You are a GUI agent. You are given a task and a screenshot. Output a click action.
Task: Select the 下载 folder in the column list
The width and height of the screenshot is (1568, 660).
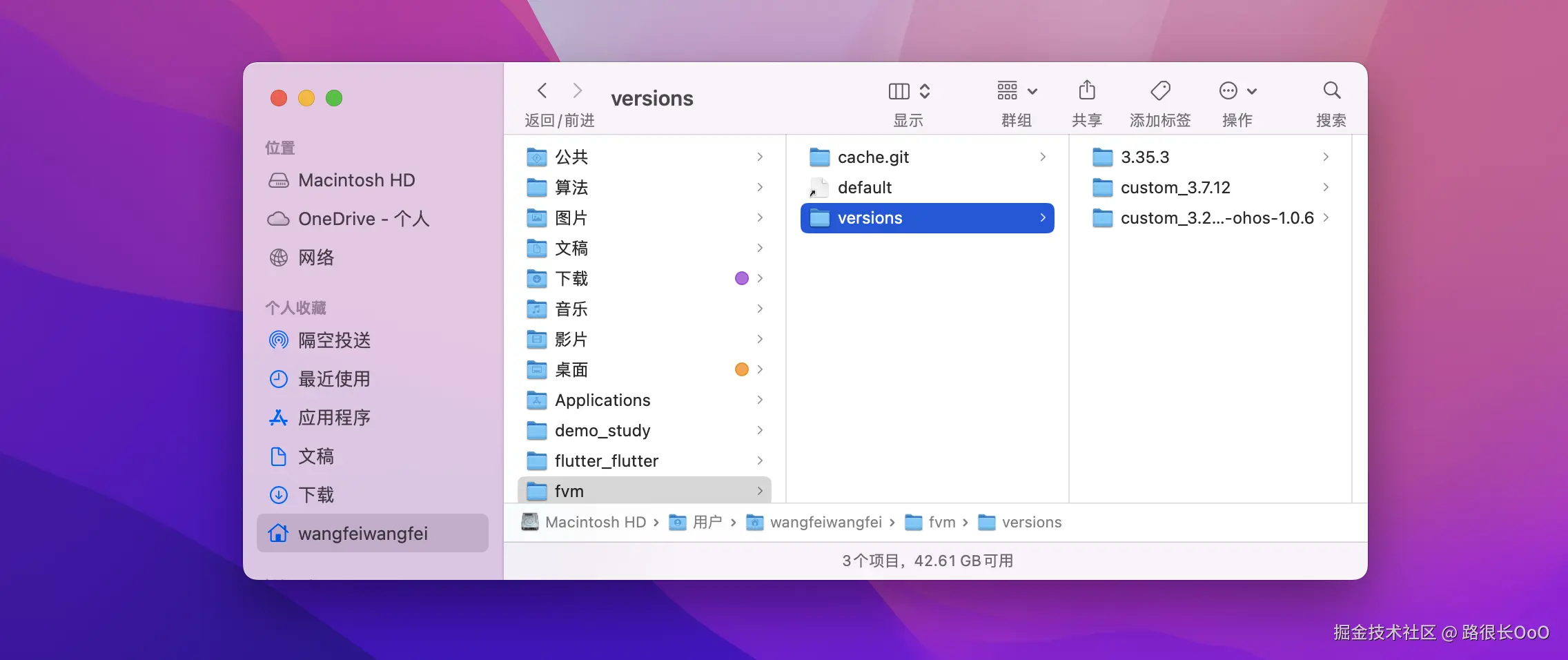(645, 279)
